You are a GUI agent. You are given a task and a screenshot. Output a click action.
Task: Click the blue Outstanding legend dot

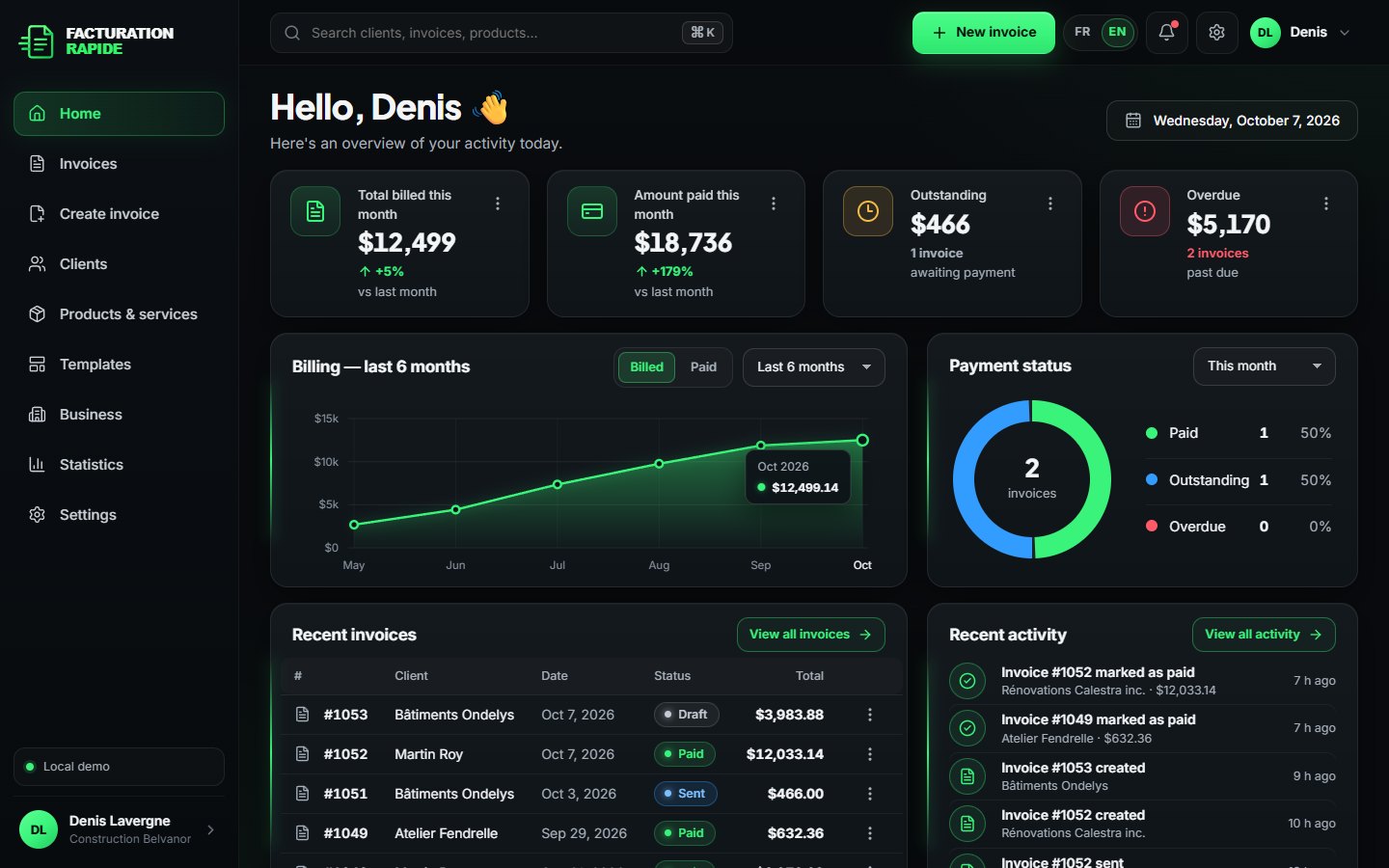pos(1152,479)
